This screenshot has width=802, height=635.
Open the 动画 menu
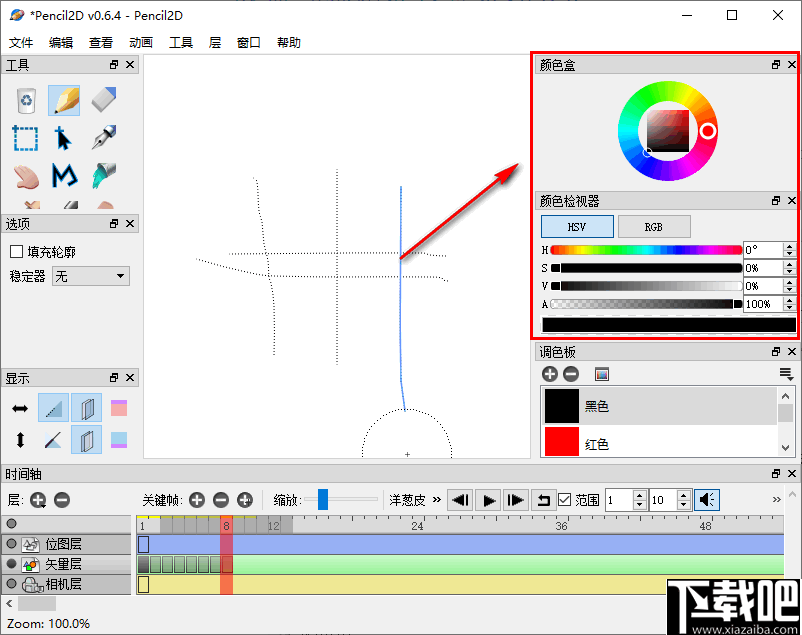coord(140,42)
